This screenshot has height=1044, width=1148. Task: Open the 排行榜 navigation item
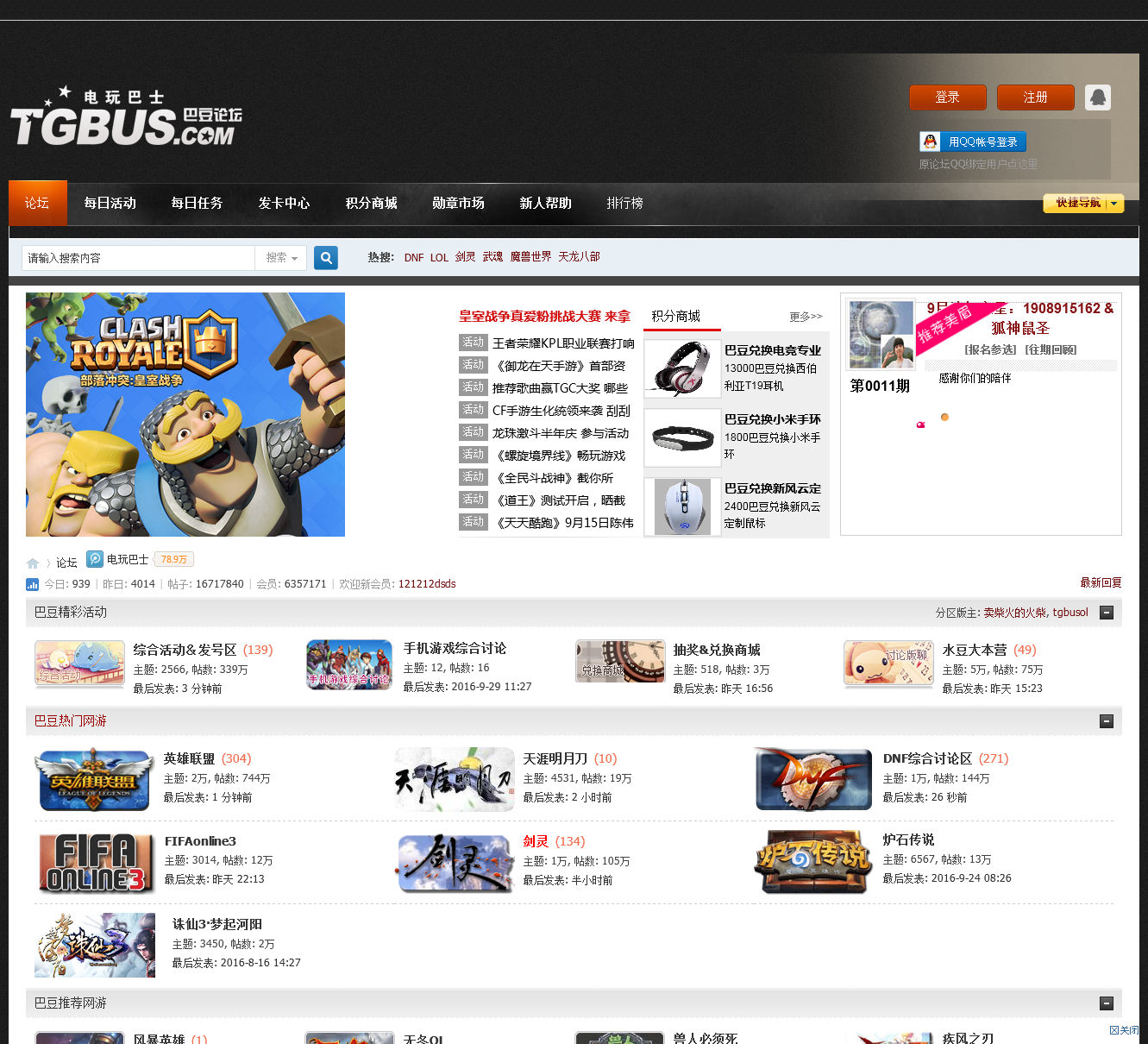(625, 203)
